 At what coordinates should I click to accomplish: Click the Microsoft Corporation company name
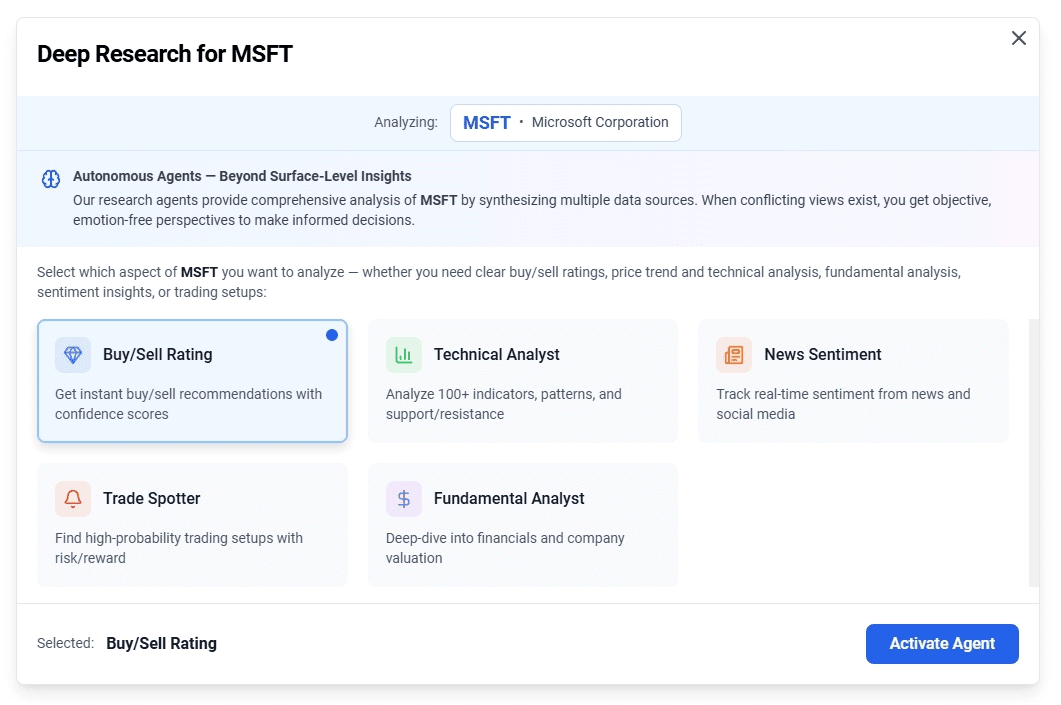click(x=600, y=123)
